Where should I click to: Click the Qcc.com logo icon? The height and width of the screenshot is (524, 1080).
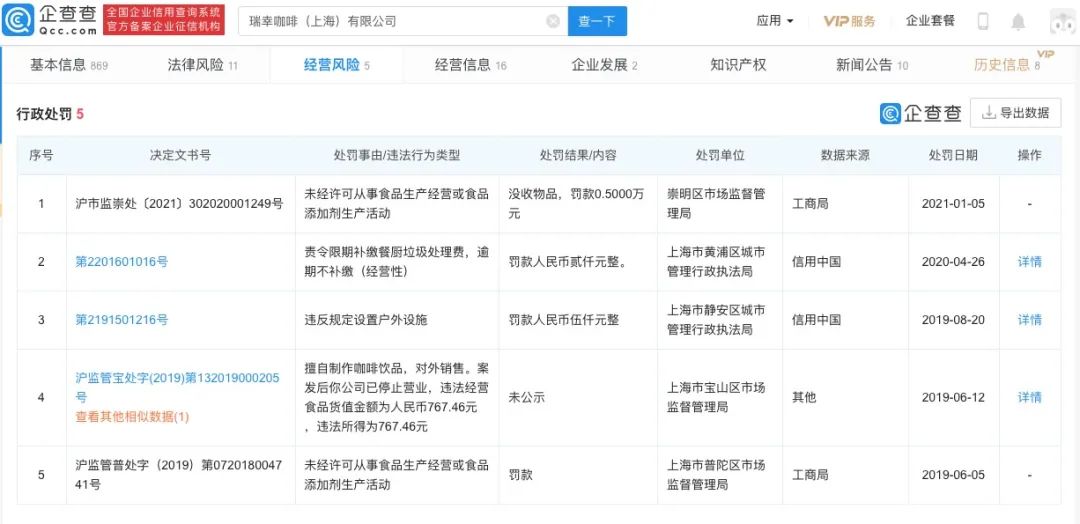(18, 21)
